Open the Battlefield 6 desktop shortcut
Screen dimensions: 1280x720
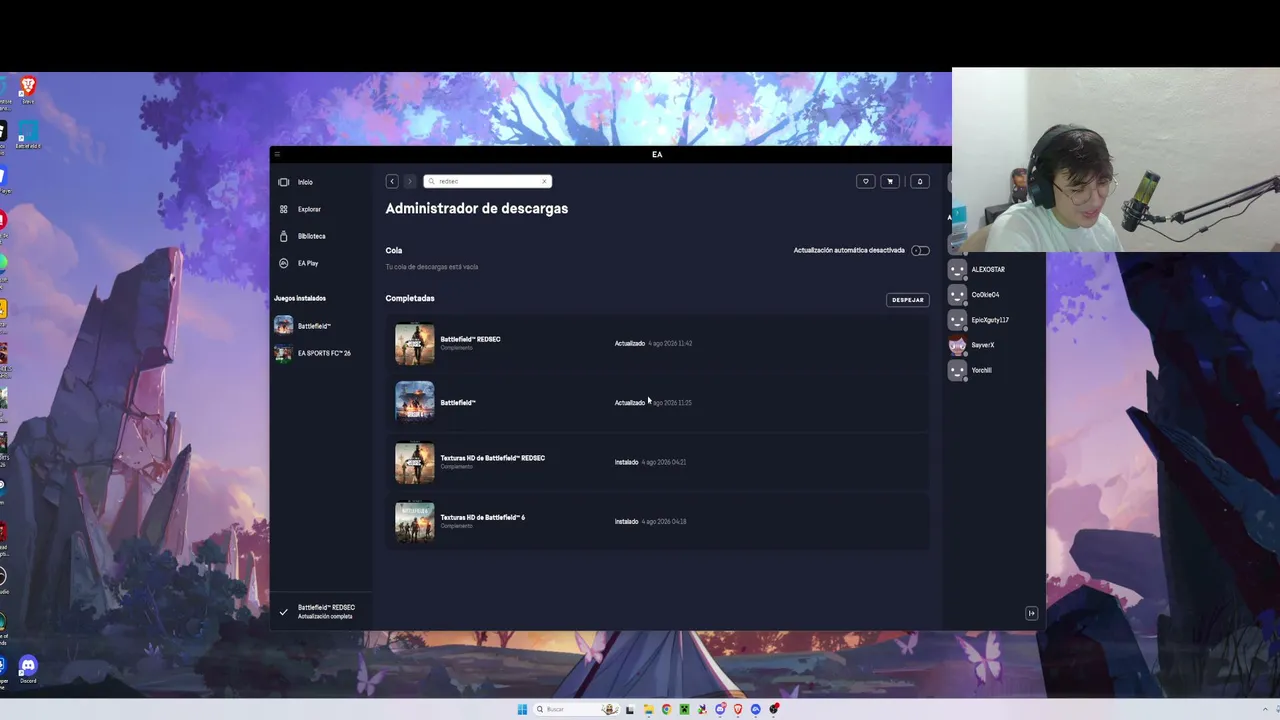pos(28,135)
